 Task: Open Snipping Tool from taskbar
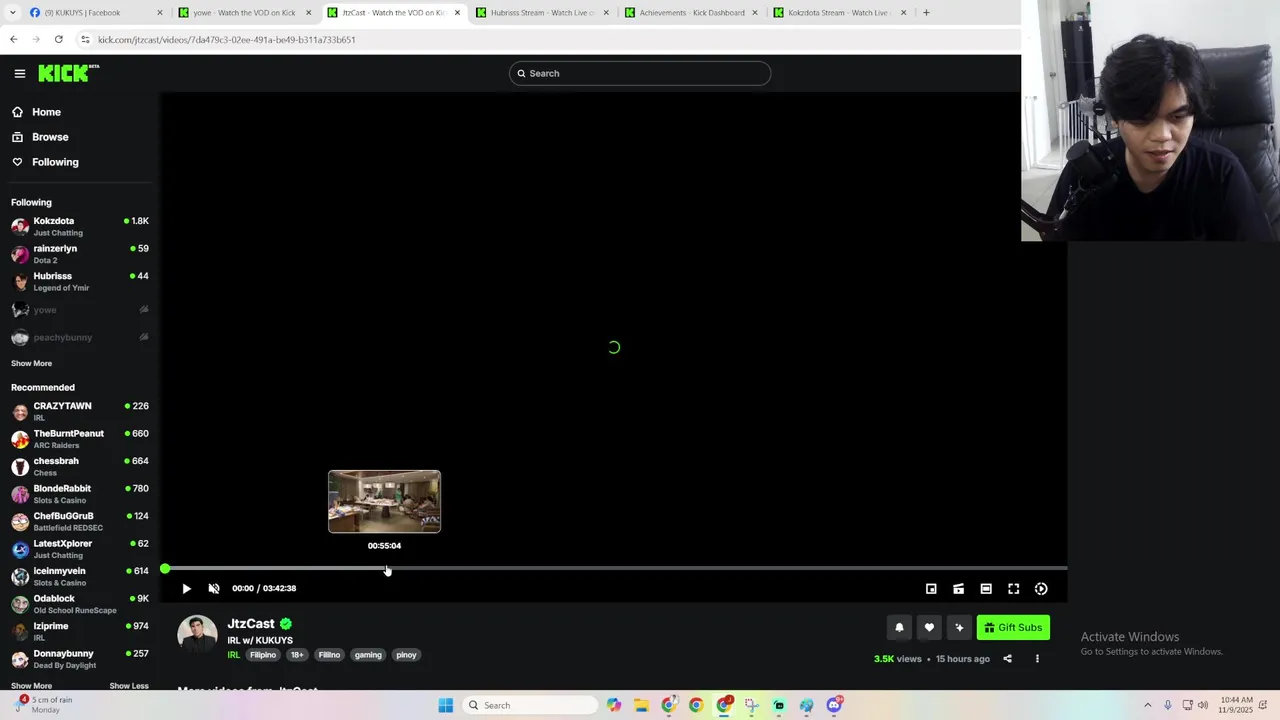pyautogui.click(x=751, y=705)
